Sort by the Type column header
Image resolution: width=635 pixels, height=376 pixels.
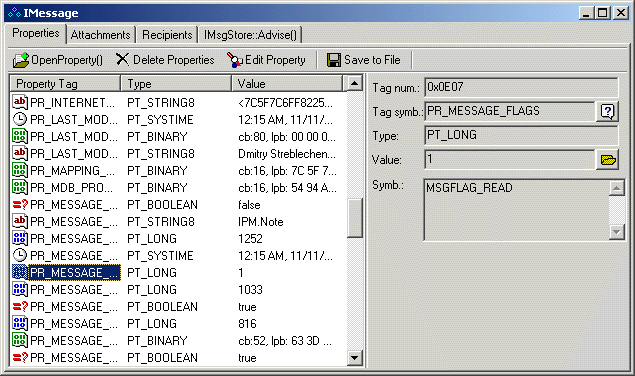coord(176,83)
